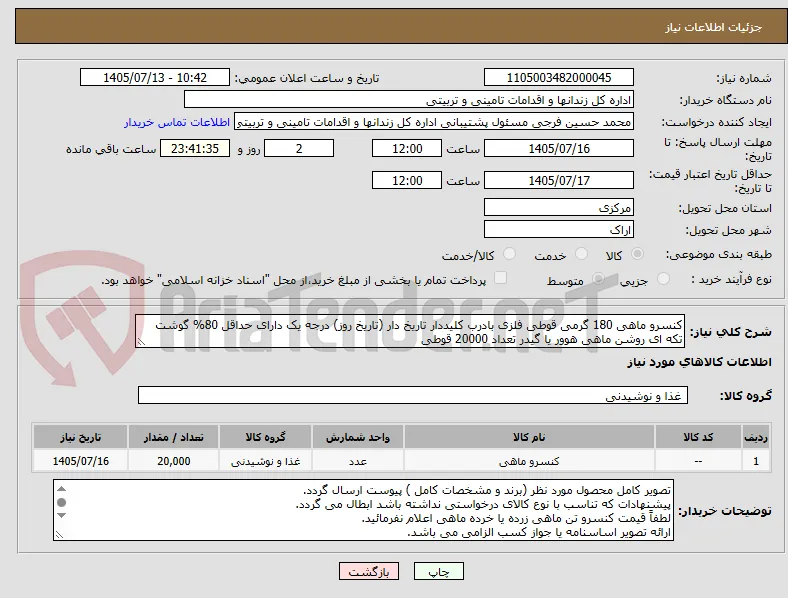Click the row number cell 1
Screen dimensions: 788x598
[x=755, y=461]
